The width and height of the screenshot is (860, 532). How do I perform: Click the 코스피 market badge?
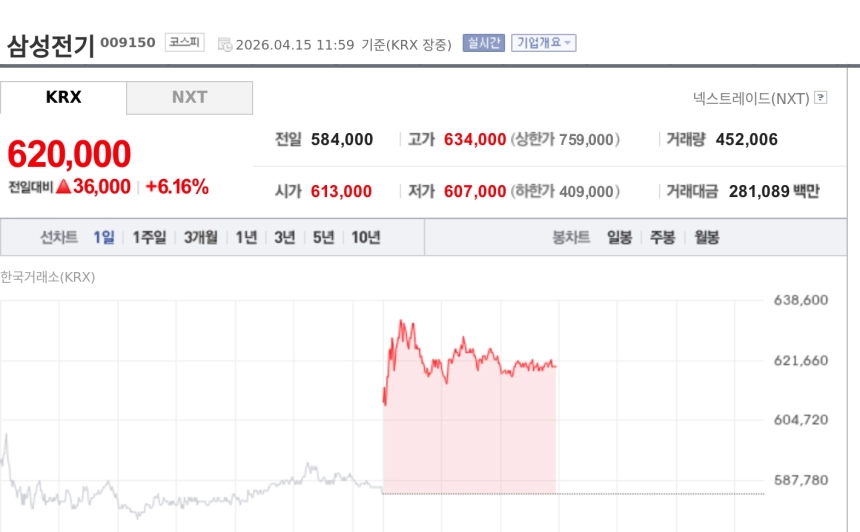click(x=185, y=43)
